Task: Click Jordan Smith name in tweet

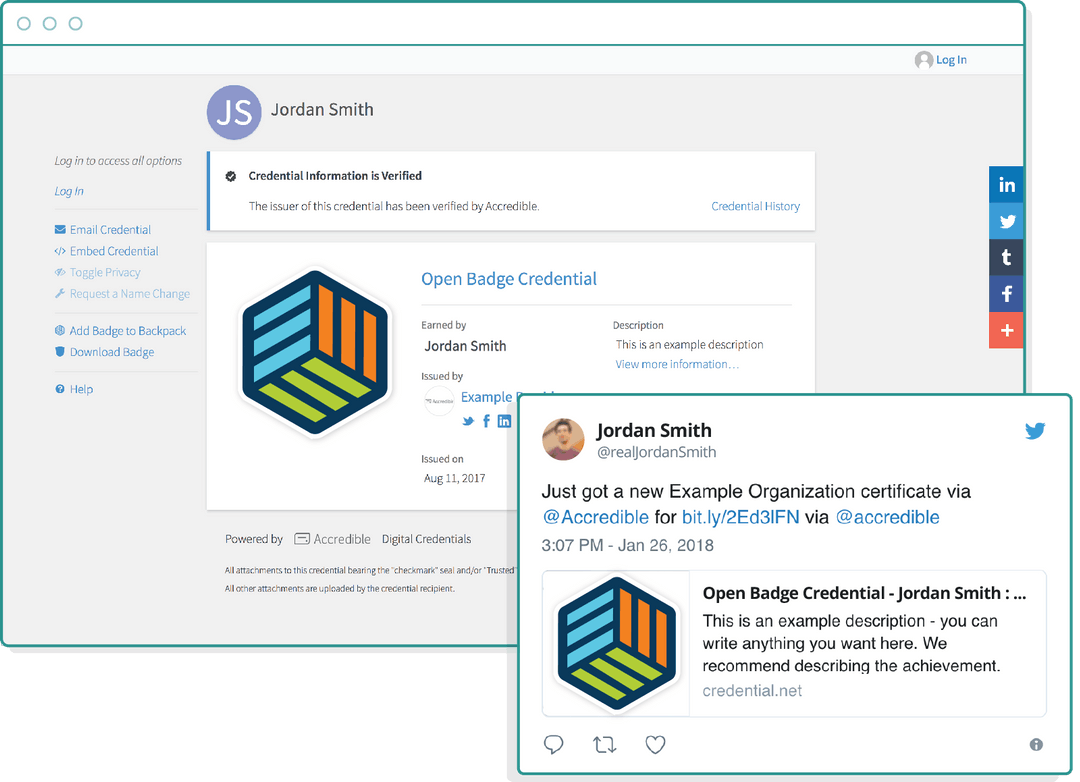Action: point(654,431)
